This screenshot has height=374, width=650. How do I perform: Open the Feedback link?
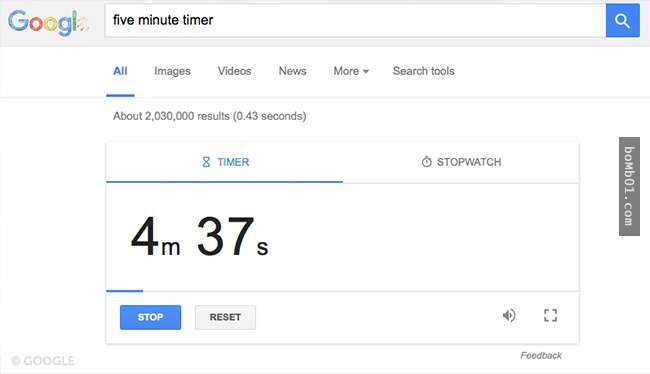coord(541,356)
